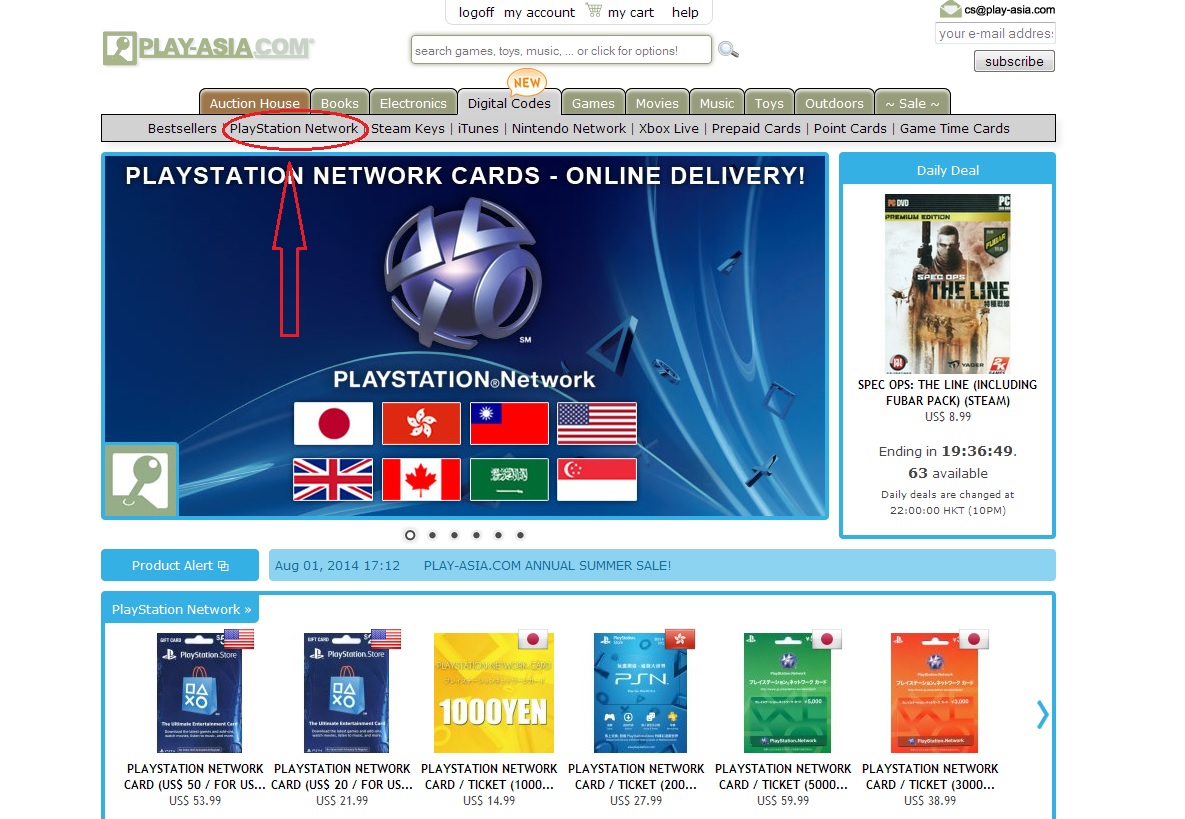The width and height of the screenshot is (1185, 819).
Task: Show next products with right chevron
Action: (x=1042, y=713)
